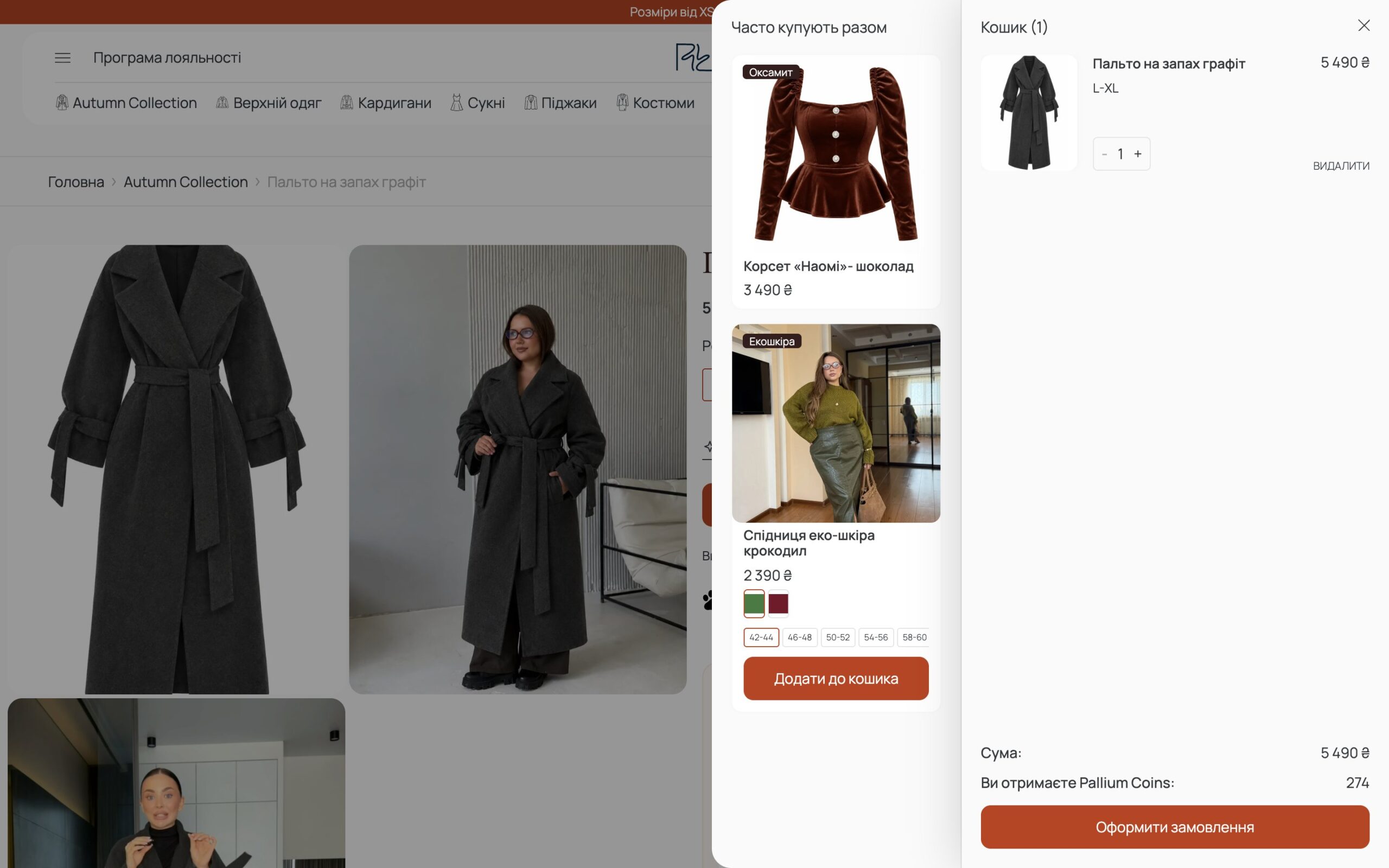Choose the green skirt color swatch
1389x868 pixels.
pyautogui.click(x=754, y=603)
